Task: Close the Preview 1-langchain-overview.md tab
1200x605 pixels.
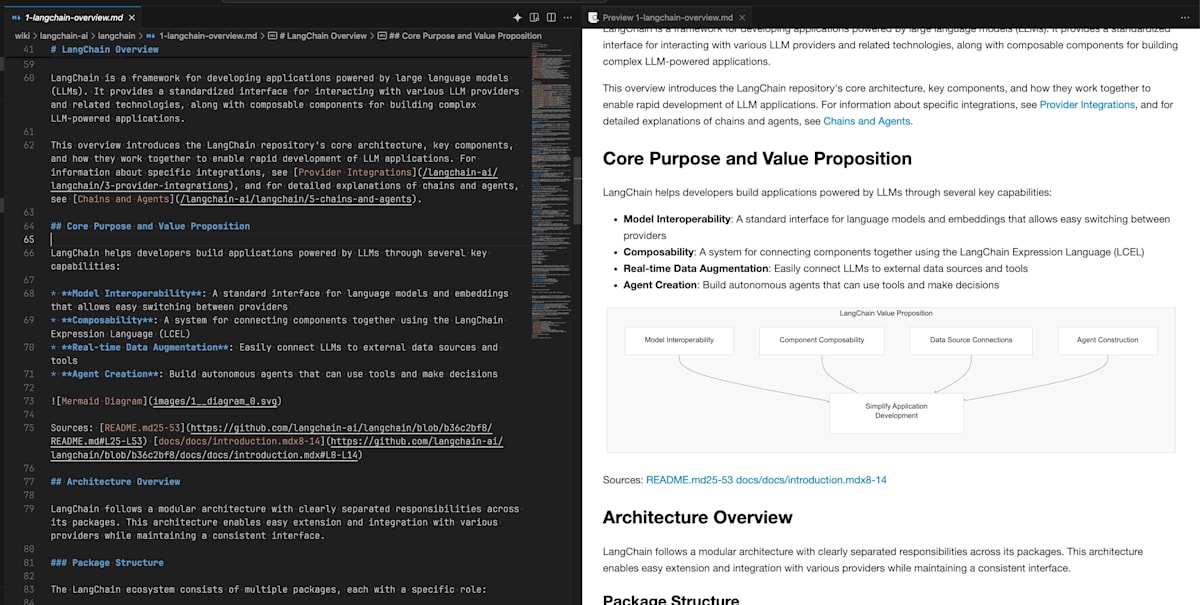Action: click(744, 18)
